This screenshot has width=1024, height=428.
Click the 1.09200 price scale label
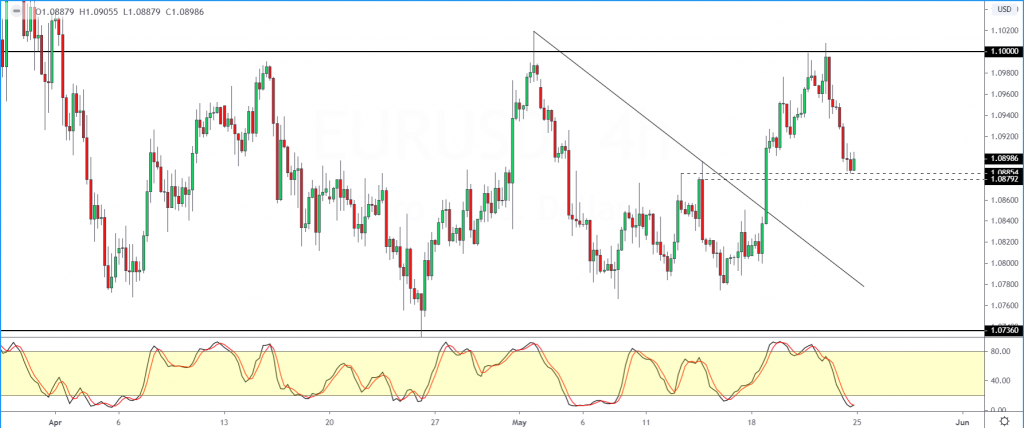(1003, 136)
